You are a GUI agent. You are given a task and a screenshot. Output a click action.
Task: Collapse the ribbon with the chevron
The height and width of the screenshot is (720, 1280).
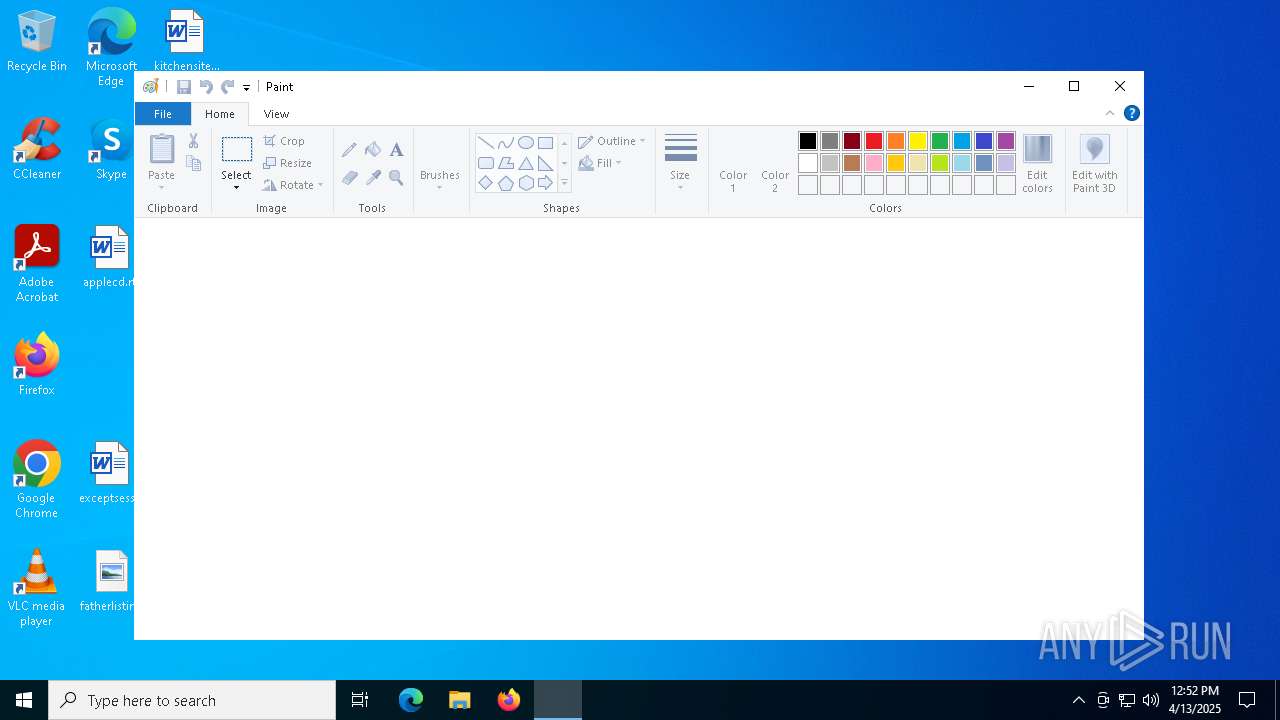(x=1110, y=113)
